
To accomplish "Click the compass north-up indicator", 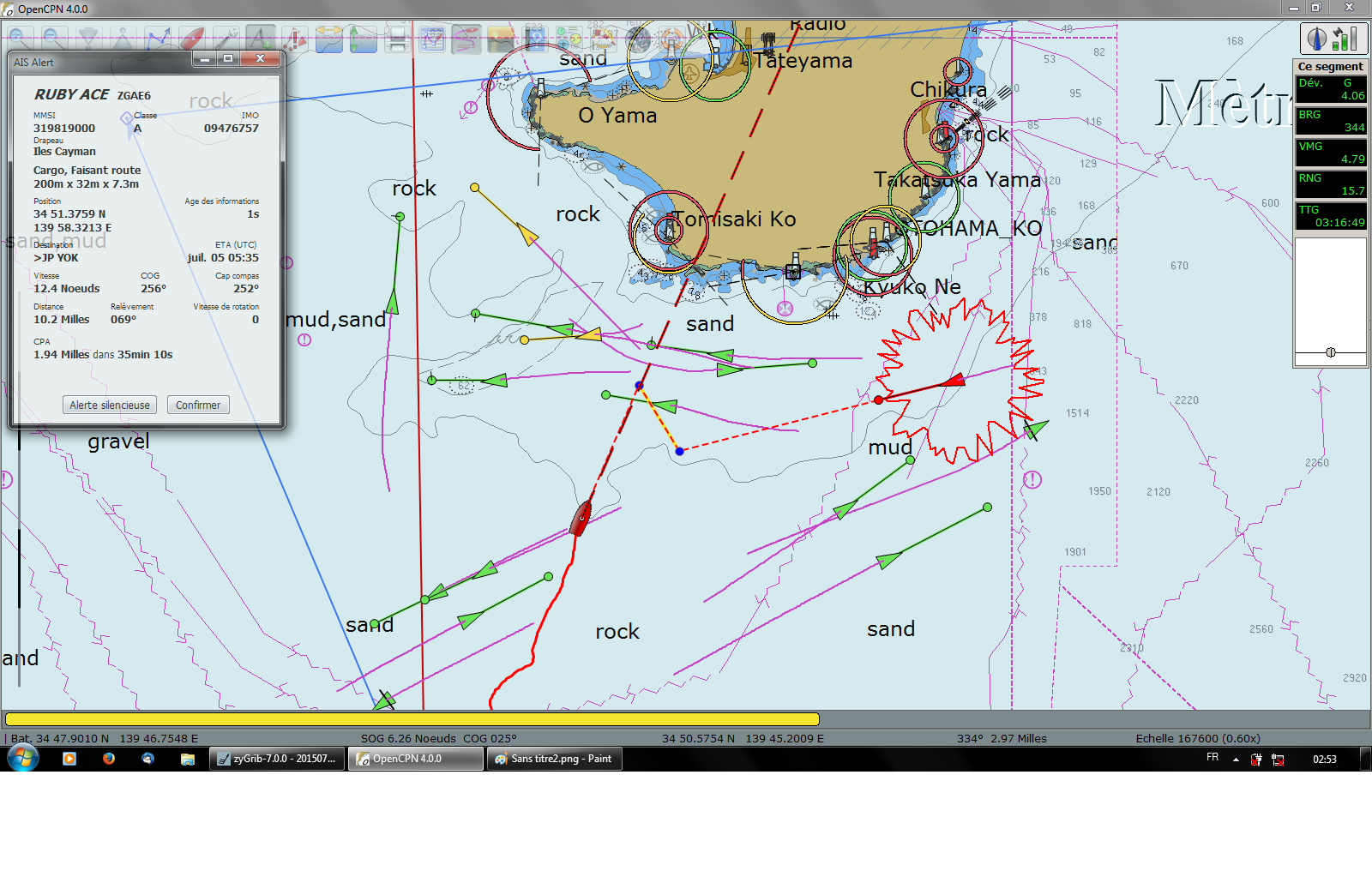I will click(1316, 39).
